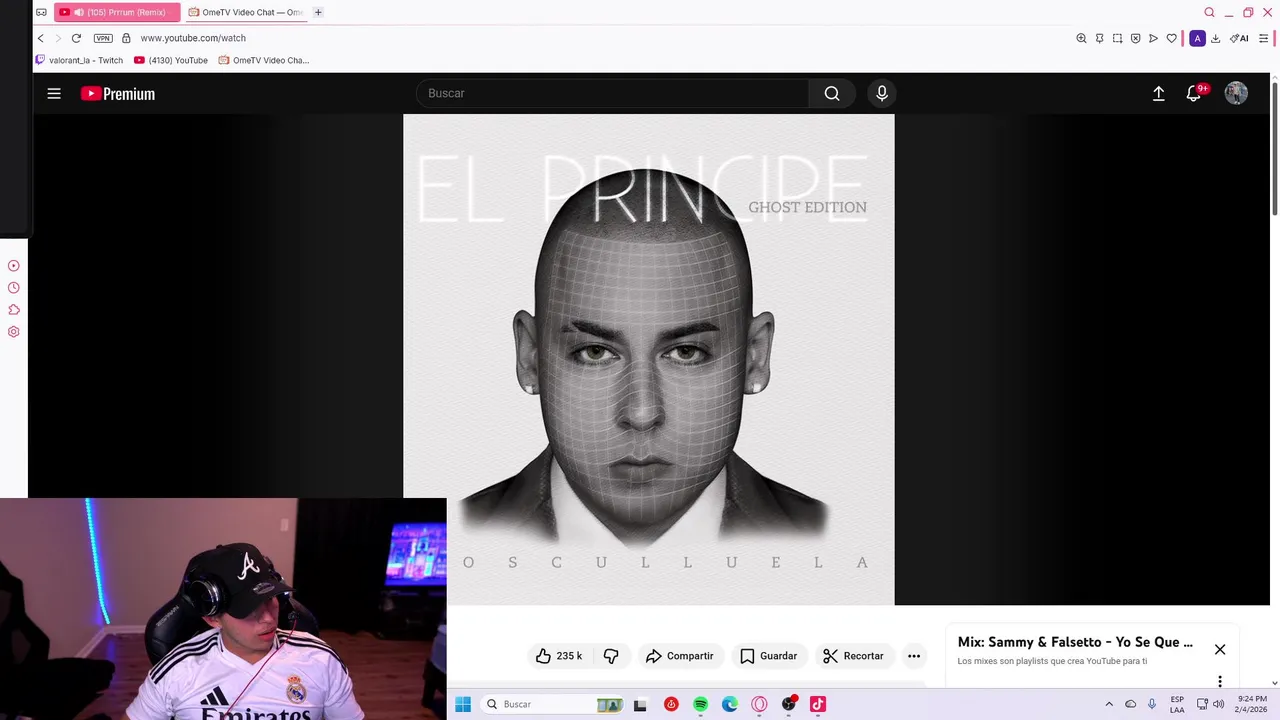The width and height of the screenshot is (1280, 720).
Task: Click the Guardar save button
Action: [769, 656]
